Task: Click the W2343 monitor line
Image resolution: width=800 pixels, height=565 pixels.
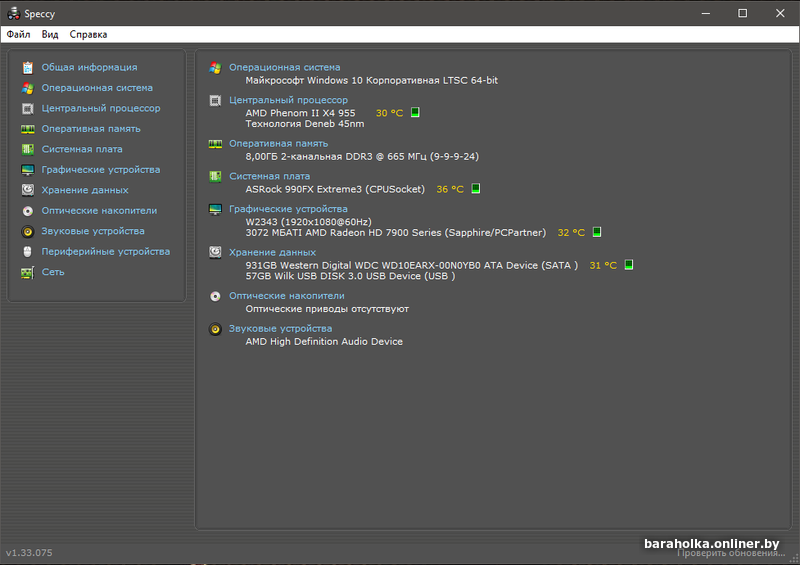Action: coord(308,222)
